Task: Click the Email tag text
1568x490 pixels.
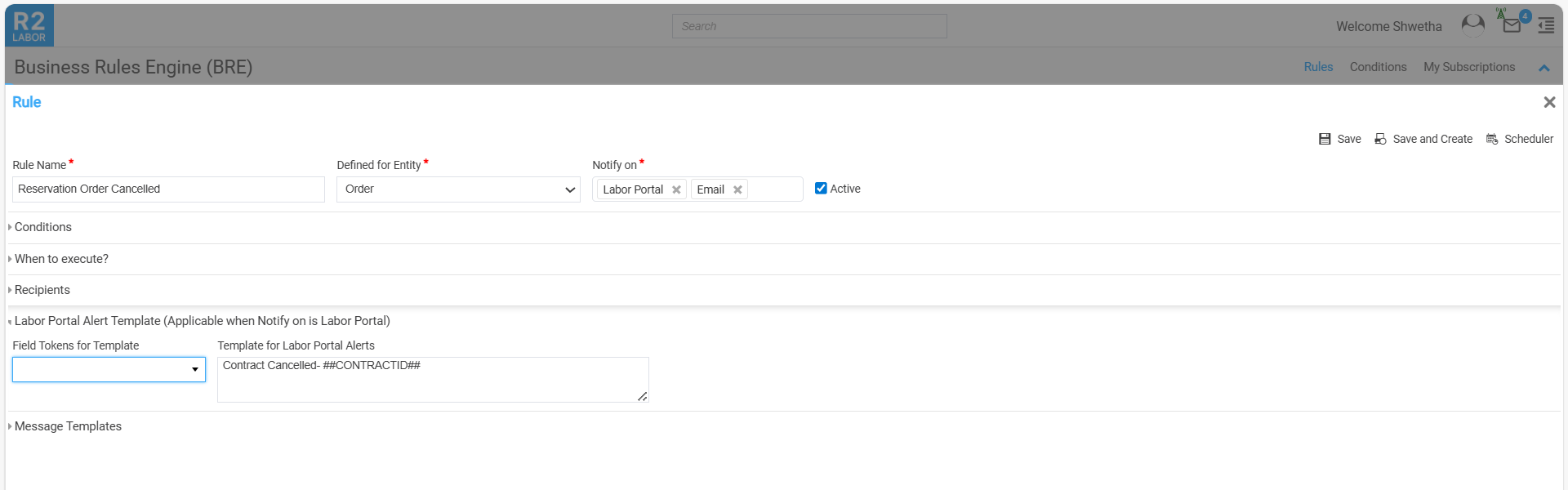Action: [710, 189]
